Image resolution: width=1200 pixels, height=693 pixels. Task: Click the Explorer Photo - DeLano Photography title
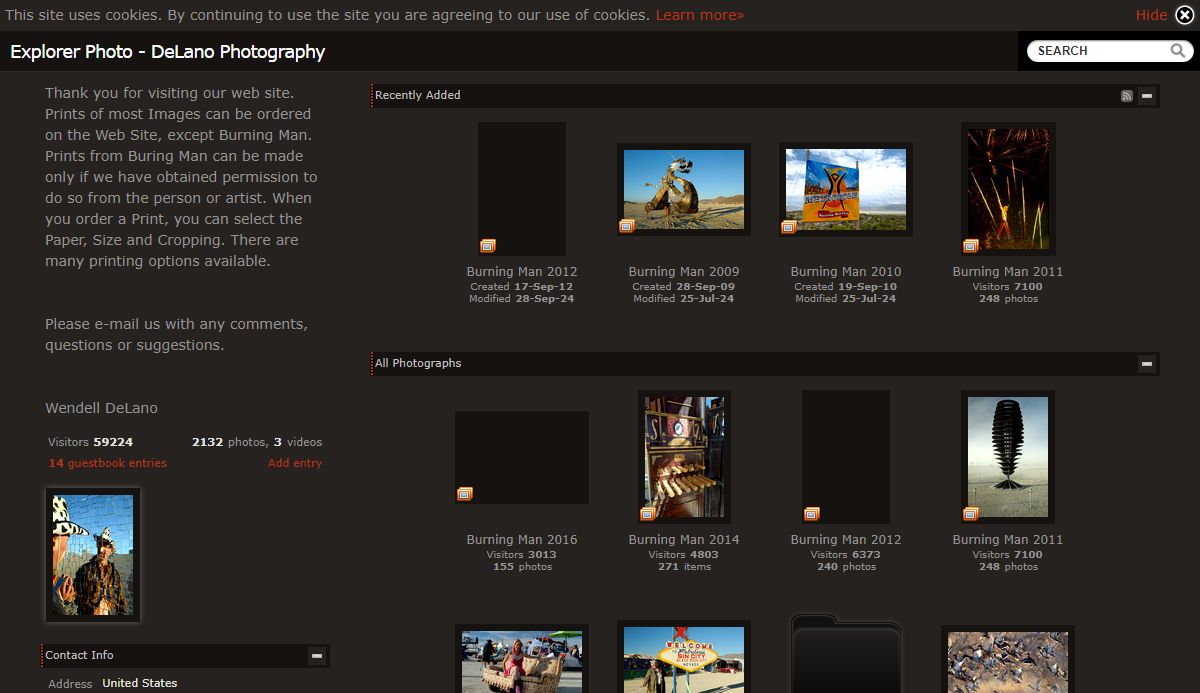pyautogui.click(x=168, y=52)
